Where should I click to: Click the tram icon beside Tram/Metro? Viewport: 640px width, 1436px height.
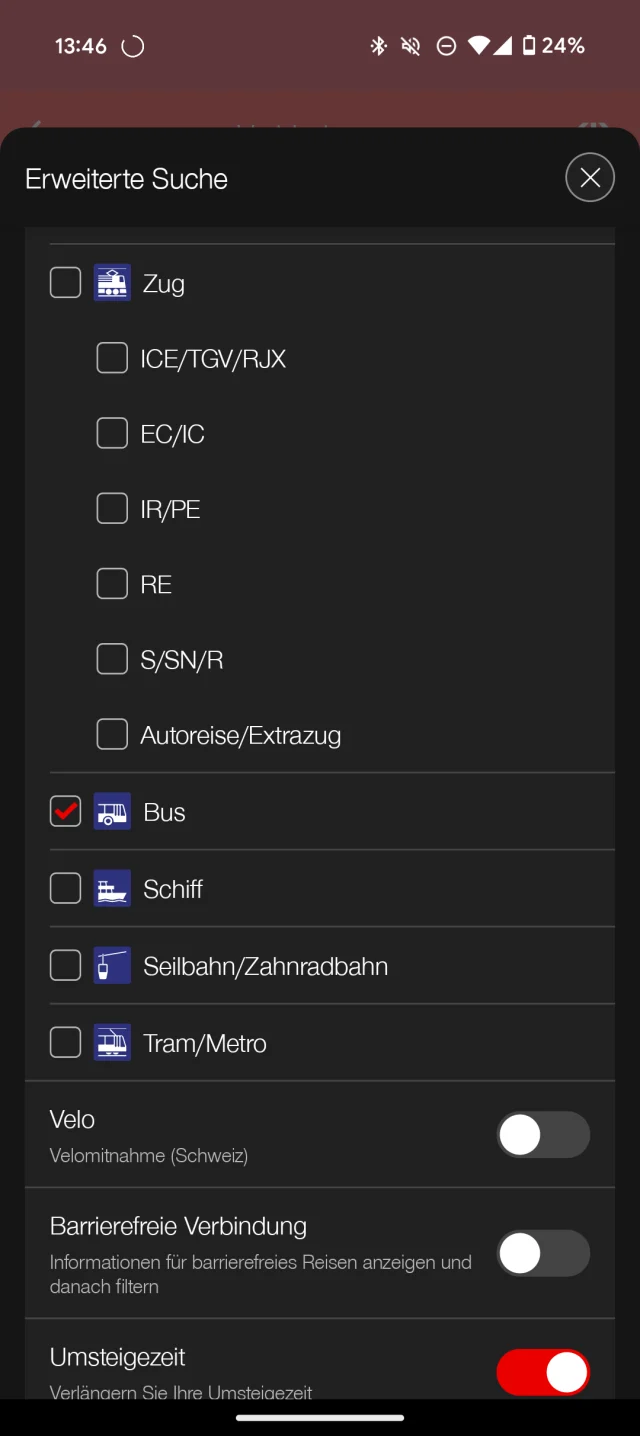pos(112,1043)
